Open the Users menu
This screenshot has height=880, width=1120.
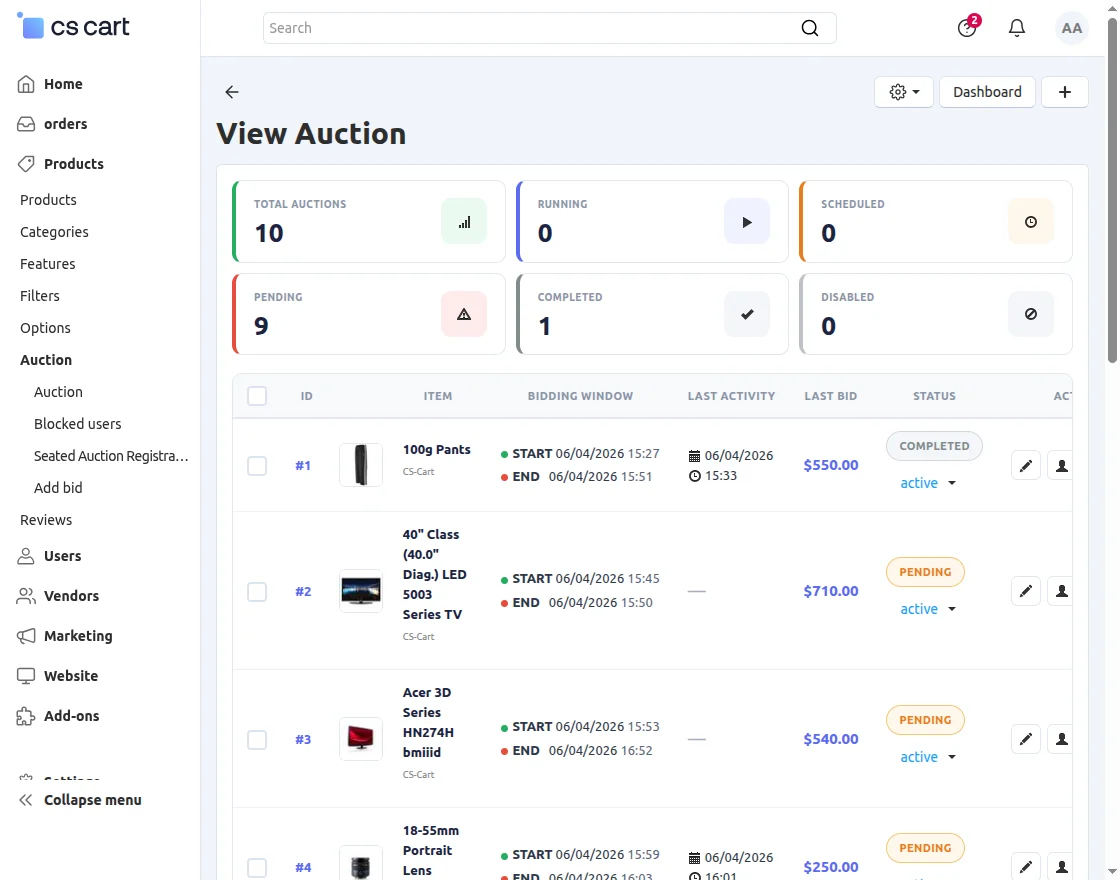pos(62,556)
